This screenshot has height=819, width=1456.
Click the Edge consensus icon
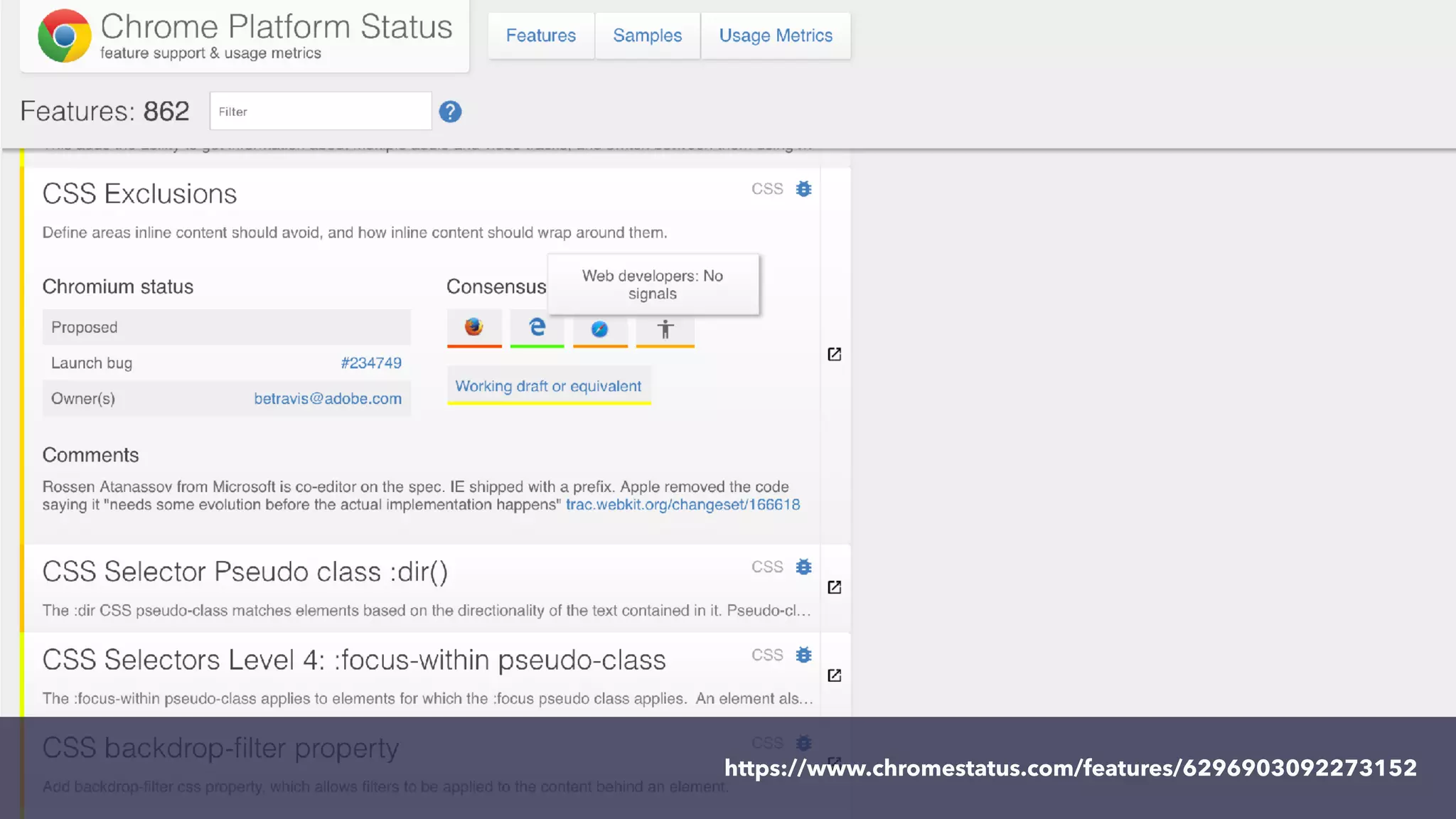click(537, 327)
